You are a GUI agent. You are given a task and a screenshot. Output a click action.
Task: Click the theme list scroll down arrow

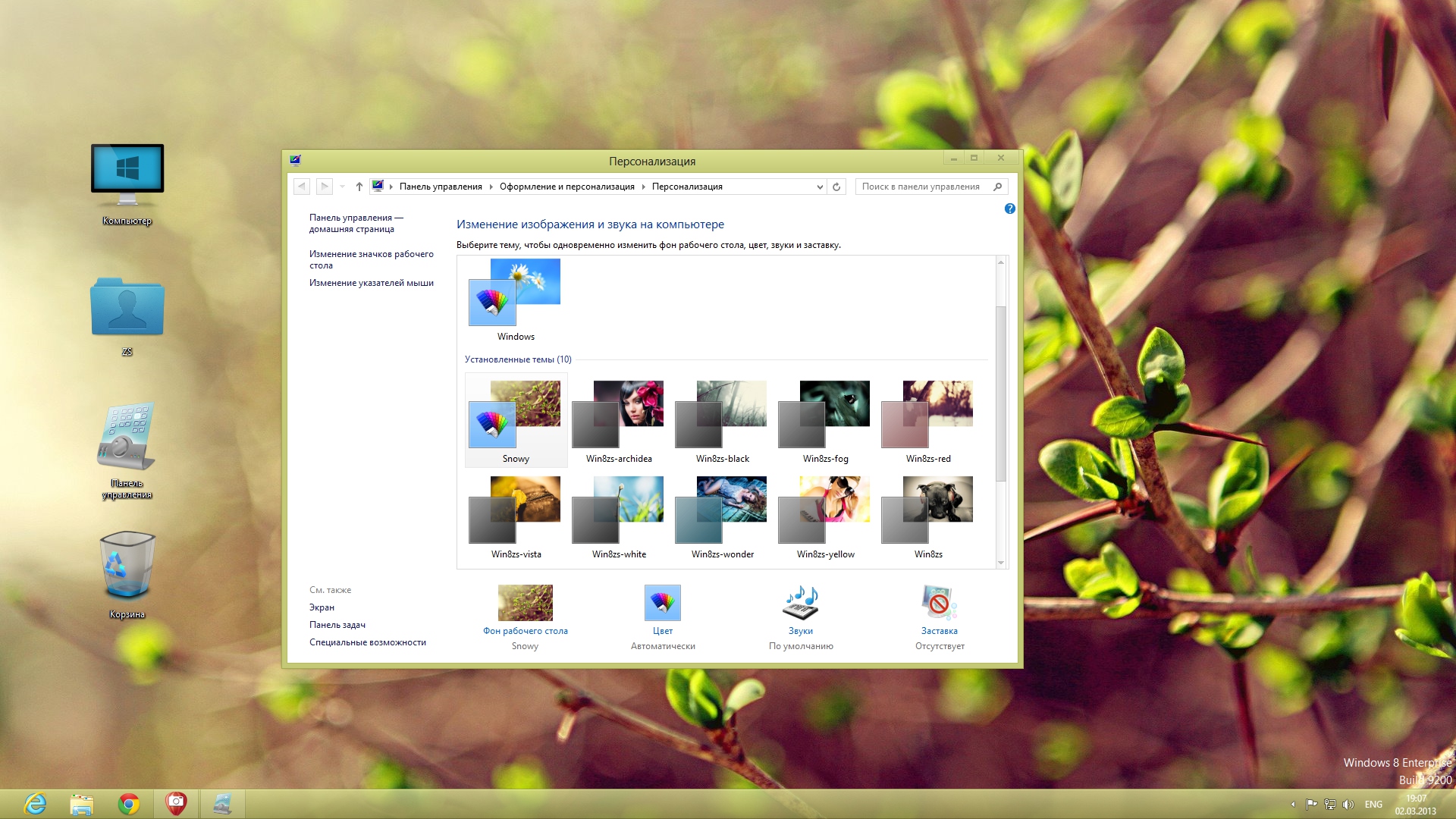point(1001,563)
